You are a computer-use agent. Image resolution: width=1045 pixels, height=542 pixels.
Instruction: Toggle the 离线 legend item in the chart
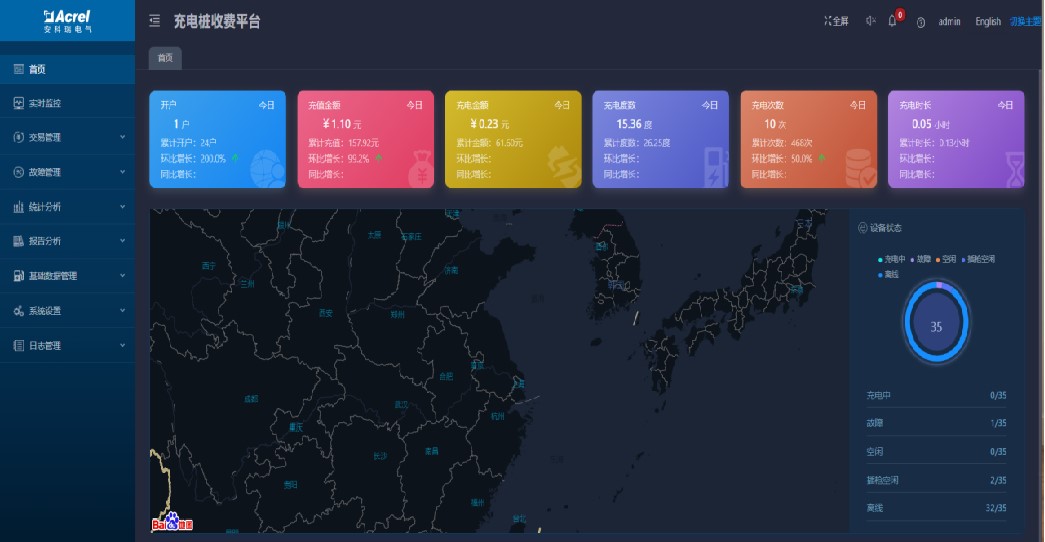click(x=888, y=274)
